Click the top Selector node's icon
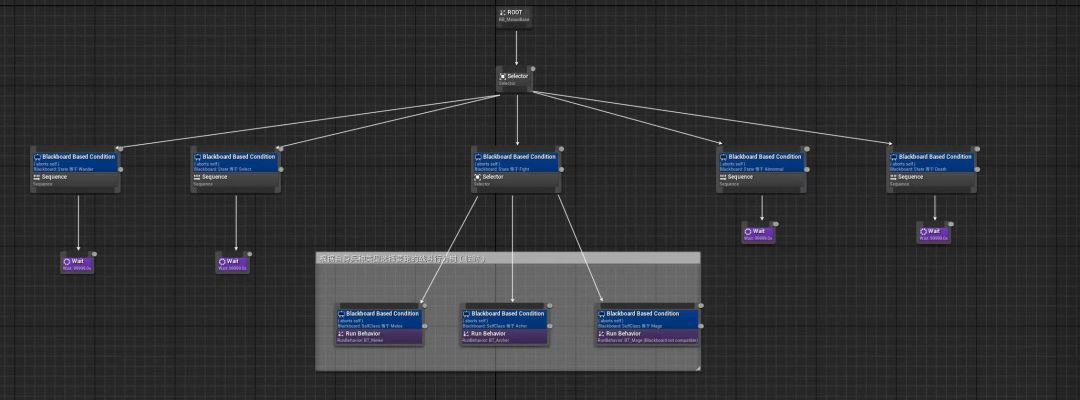Screen dimensions: 1080x400 coord(502,76)
